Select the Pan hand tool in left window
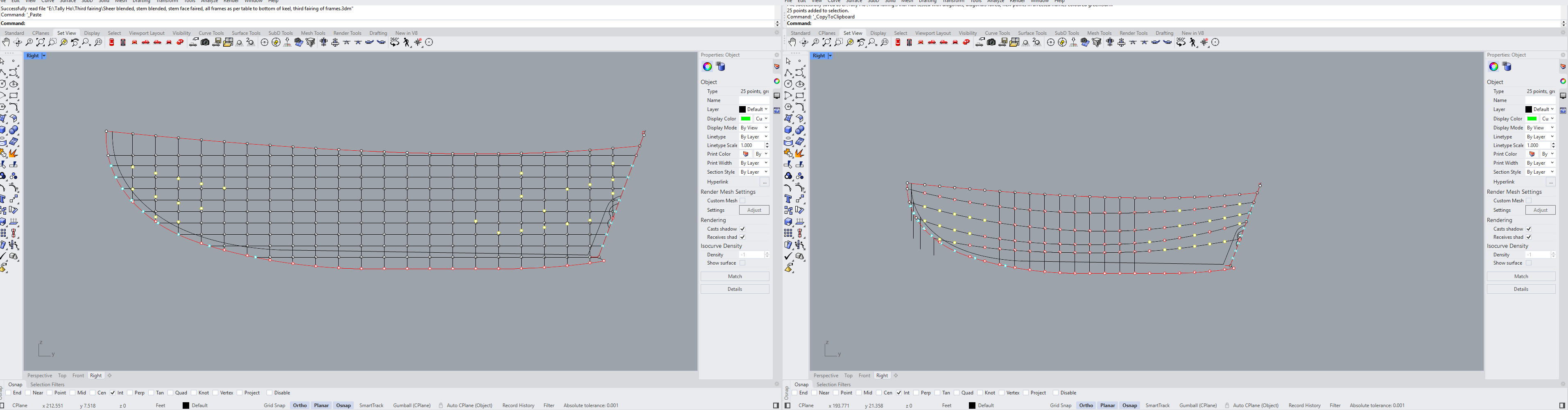The height and width of the screenshot is (410, 1568). (x=6, y=42)
